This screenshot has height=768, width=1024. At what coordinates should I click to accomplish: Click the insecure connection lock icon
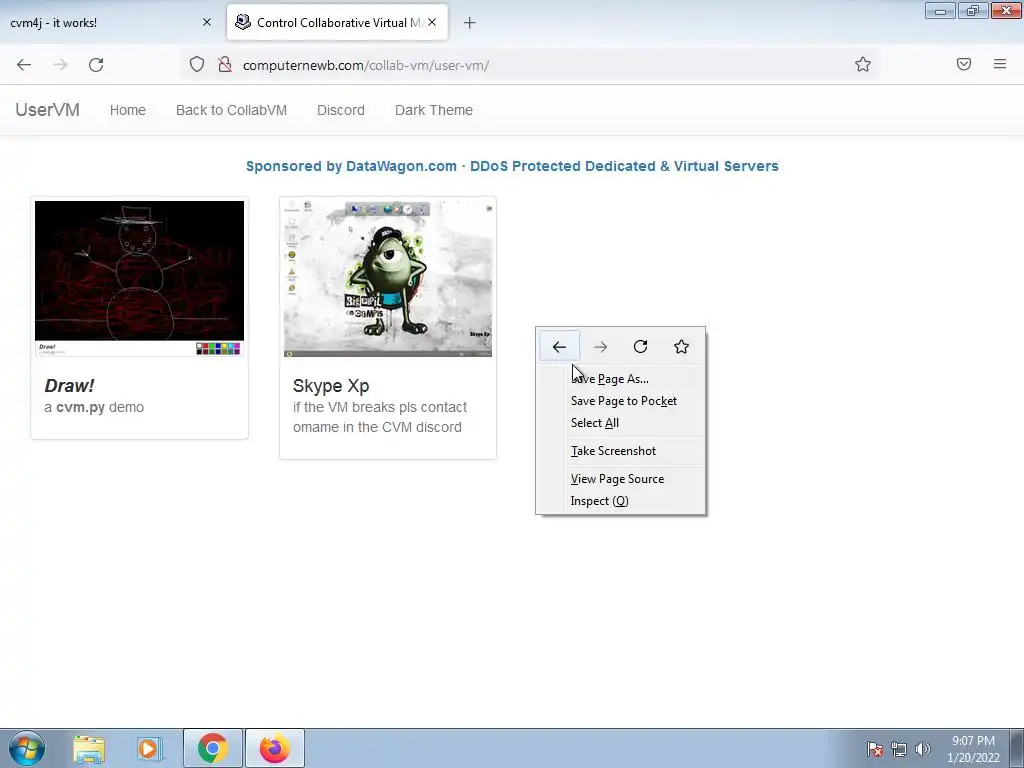225,64
